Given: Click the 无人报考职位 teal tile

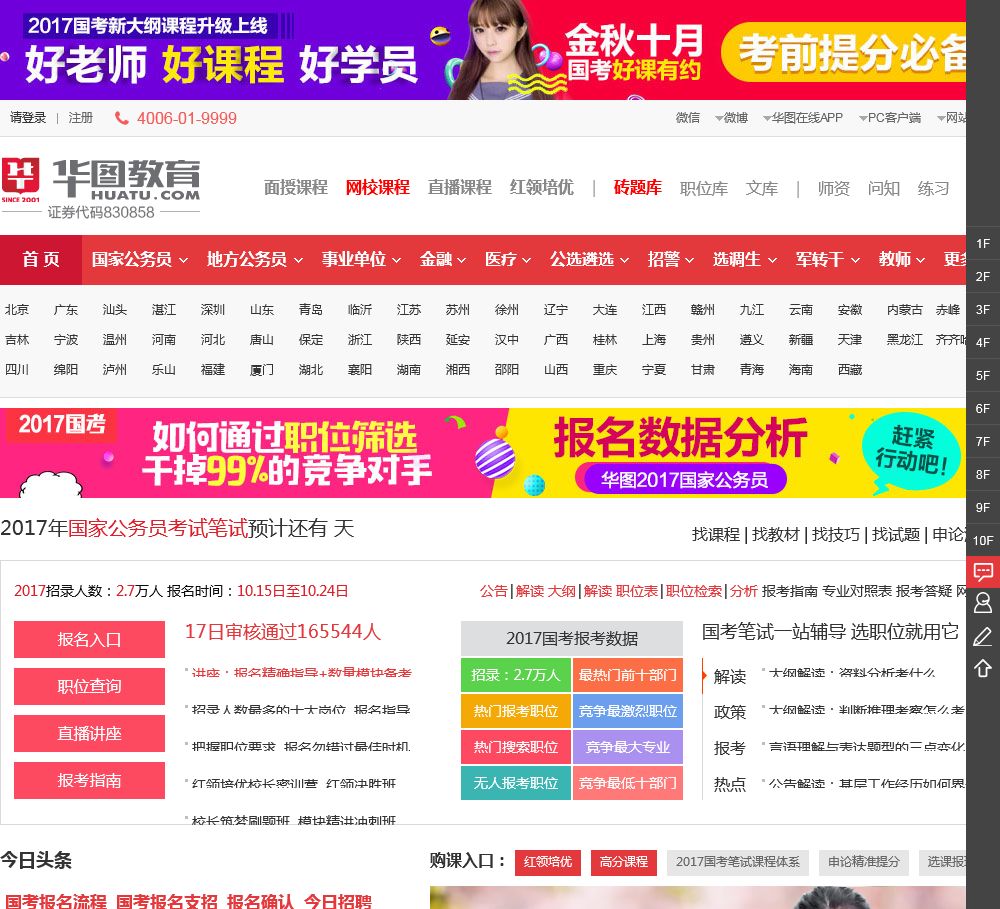Looking at the screenshot, I should click(x=516, y=783).
